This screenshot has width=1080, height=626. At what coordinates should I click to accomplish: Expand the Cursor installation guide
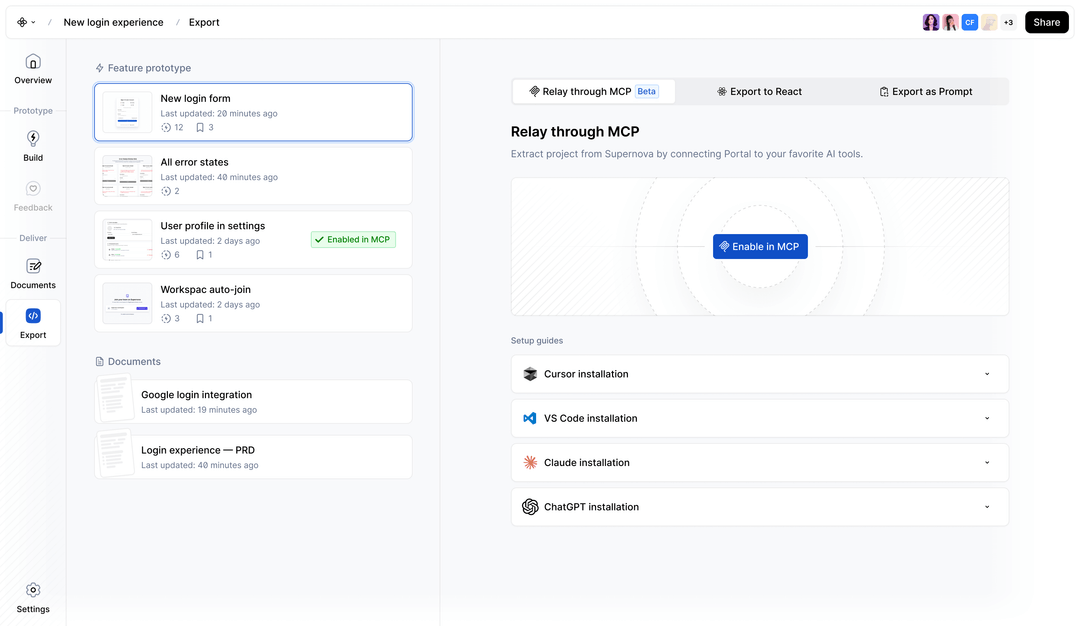coord(759,373)
